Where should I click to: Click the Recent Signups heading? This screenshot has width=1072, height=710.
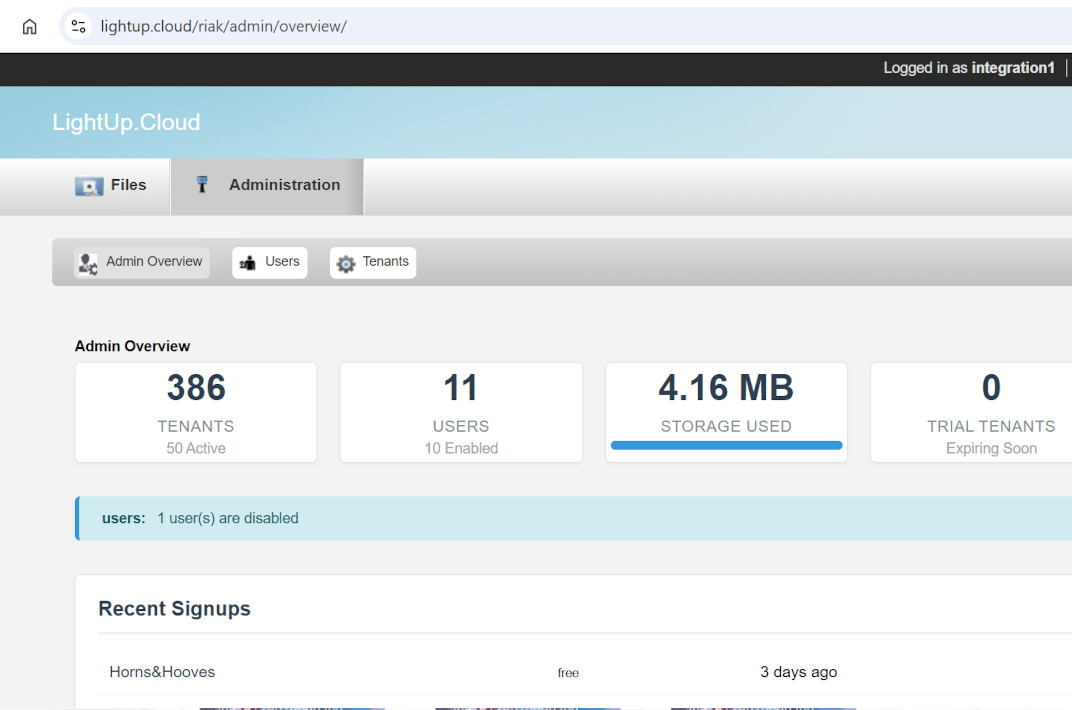pyautogui.click(x=174, y=609)
